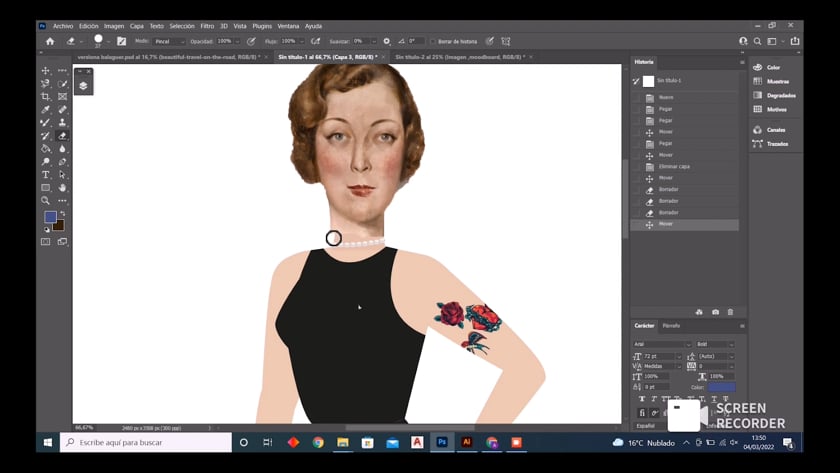
Task: Select the Blur tool
Action: click(62, 148)
